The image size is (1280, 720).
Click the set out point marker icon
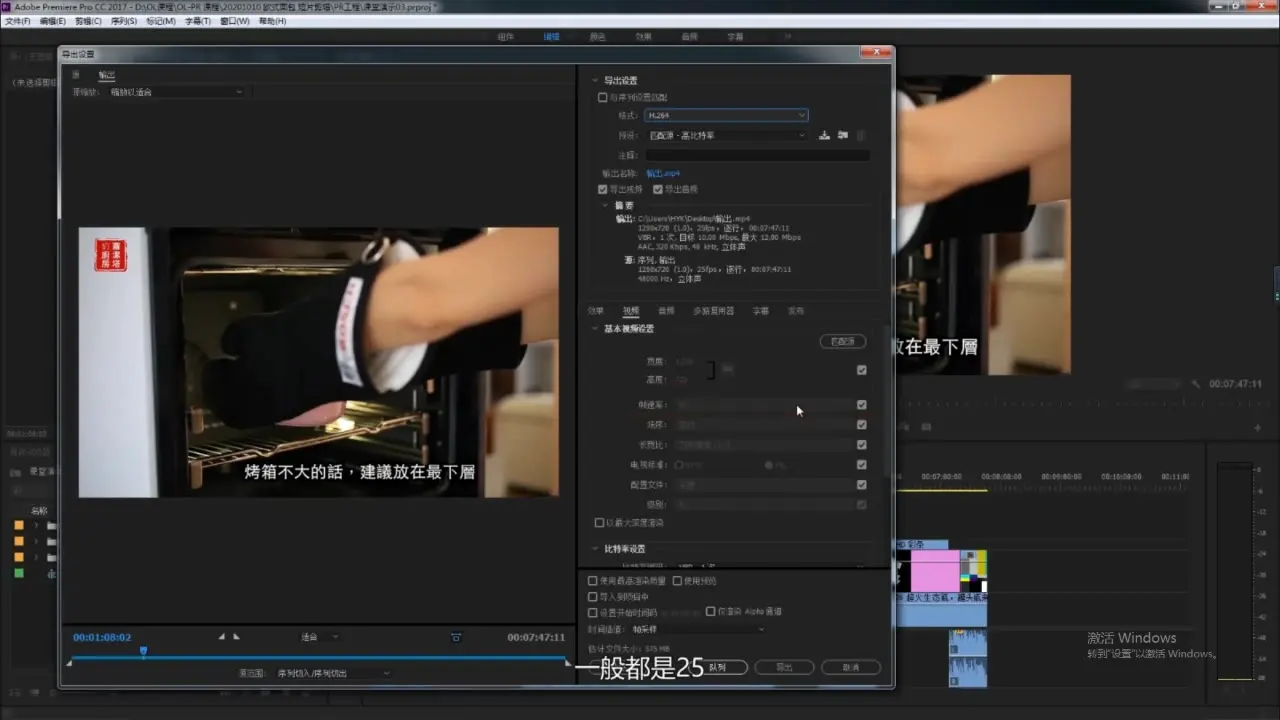pyautogui.click(x=237, y=637)
